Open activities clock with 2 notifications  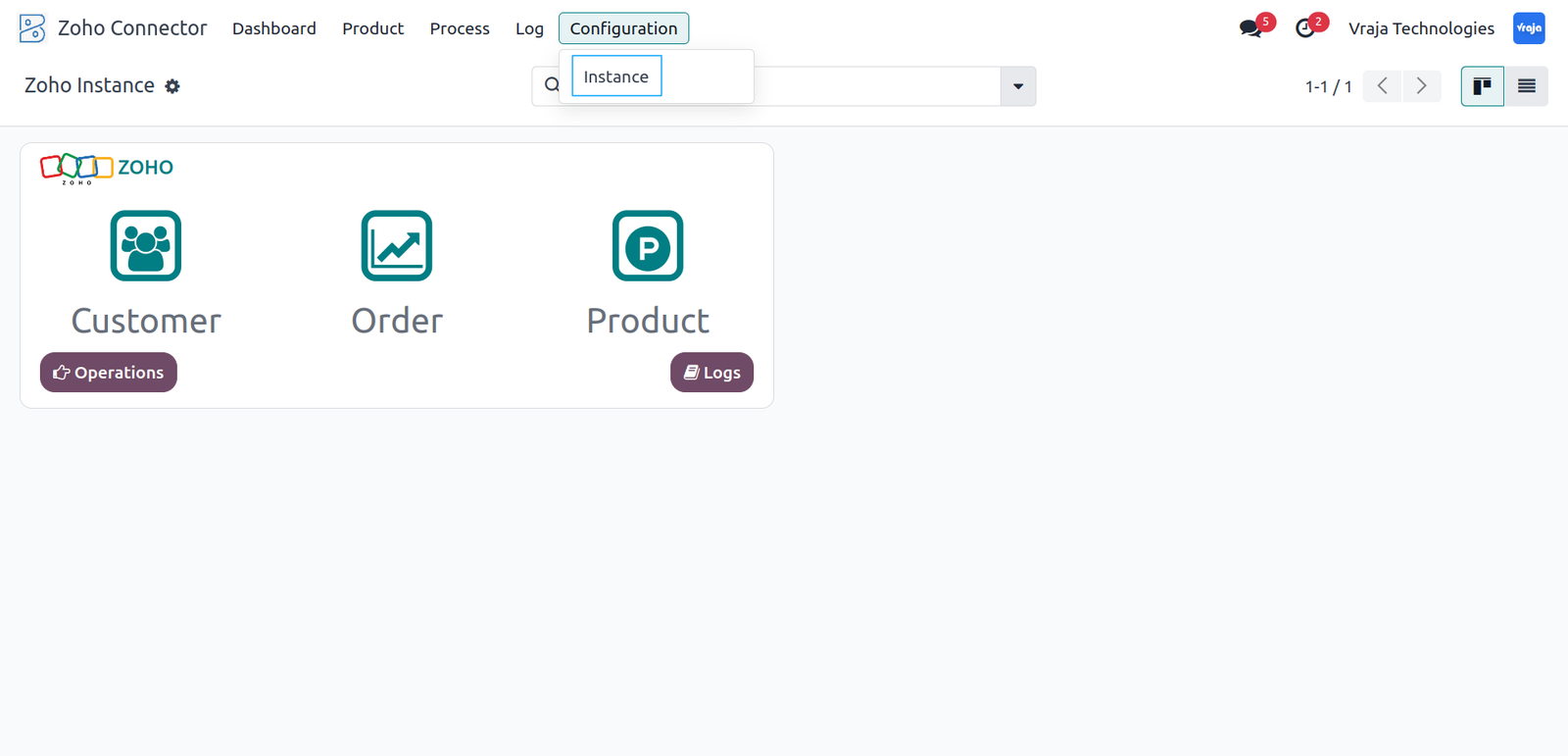click(1306, 28)
